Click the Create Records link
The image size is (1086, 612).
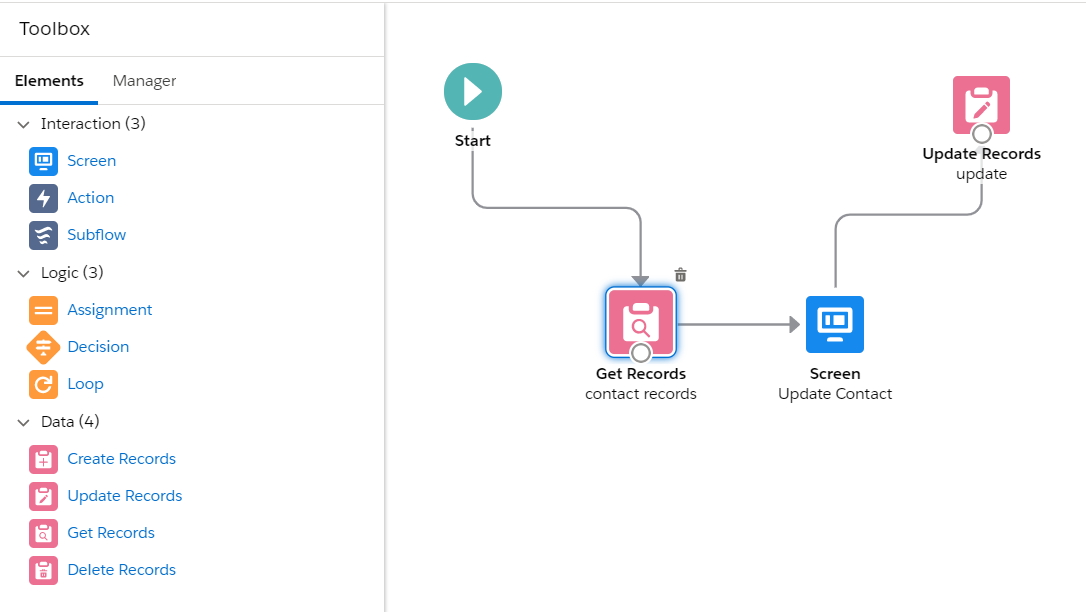[x=122, y=459]
